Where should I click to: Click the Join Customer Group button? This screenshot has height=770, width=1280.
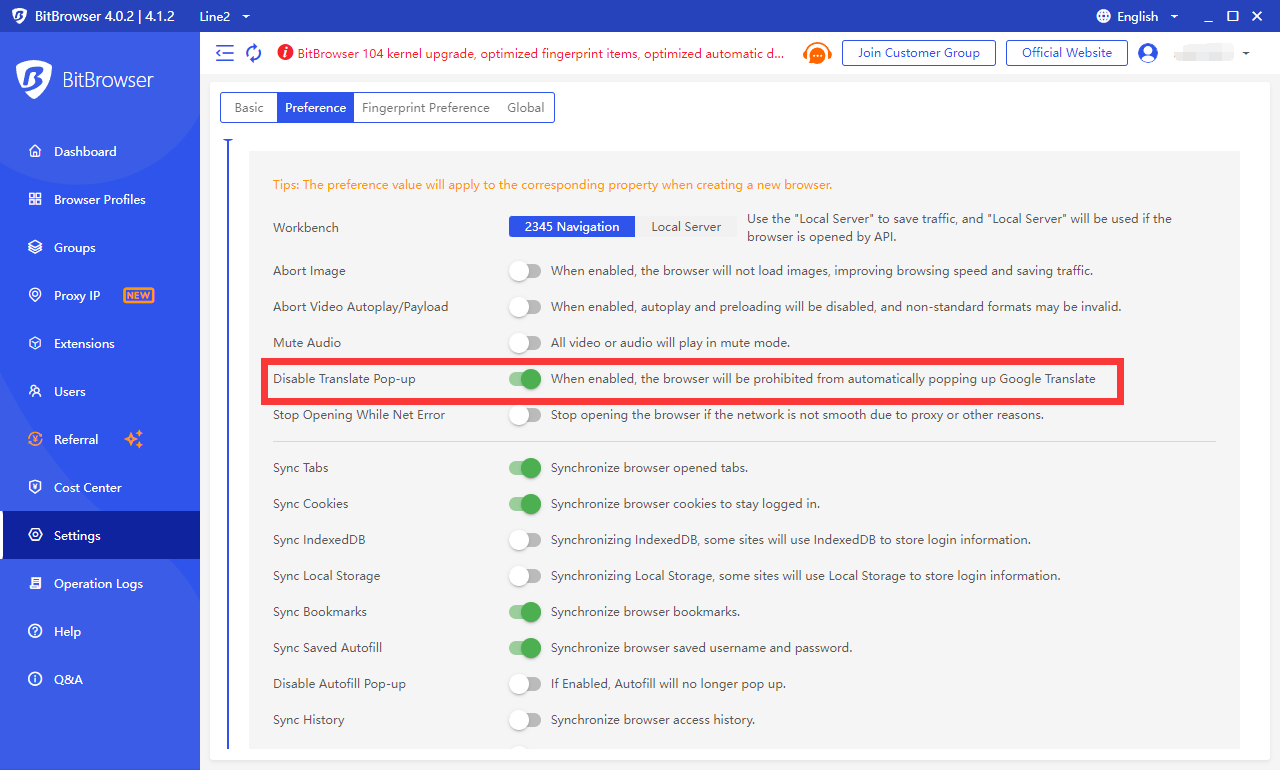(919, 53)
